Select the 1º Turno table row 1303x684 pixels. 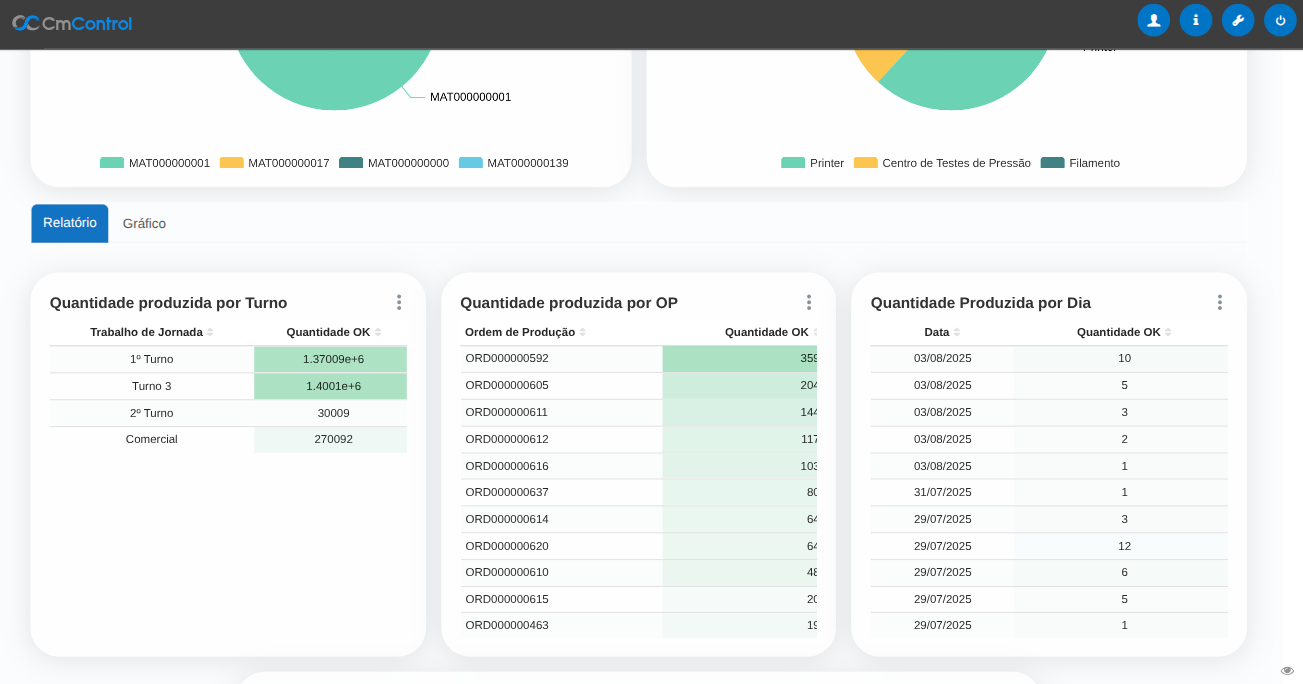(152, 359)
